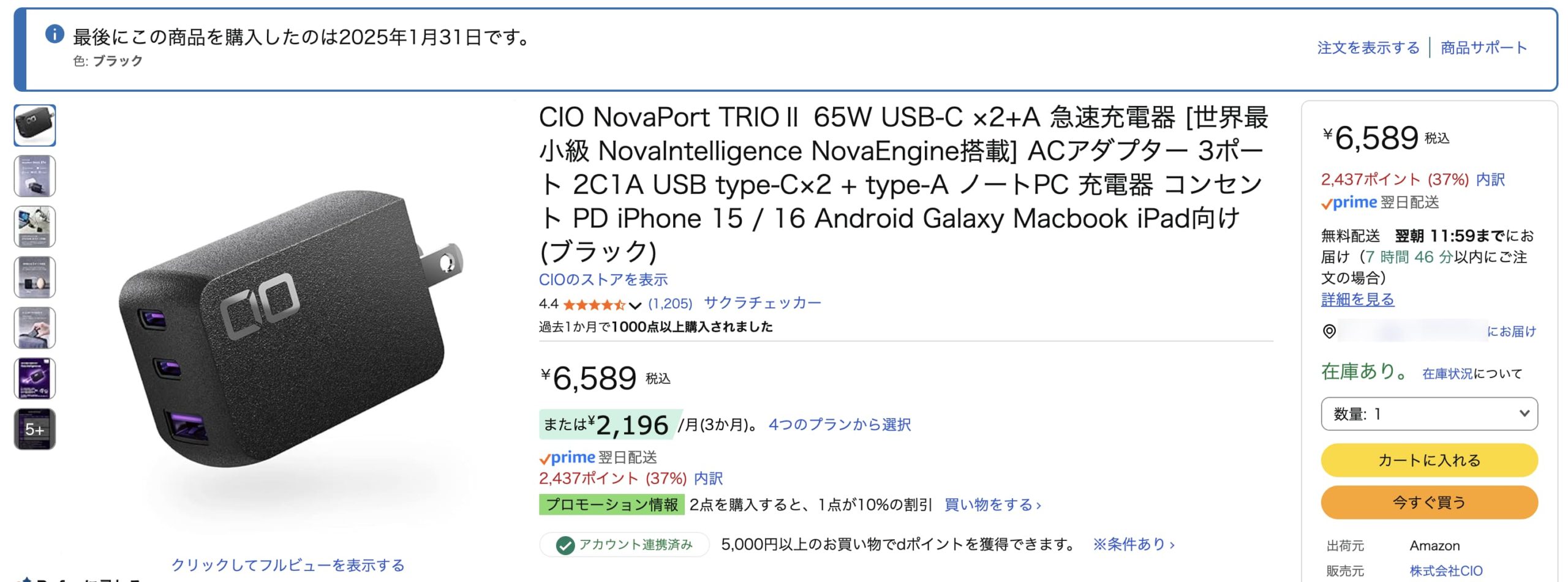Select the second product thumbnail image
Screen dimensions: 1568x582
(35, 176)
